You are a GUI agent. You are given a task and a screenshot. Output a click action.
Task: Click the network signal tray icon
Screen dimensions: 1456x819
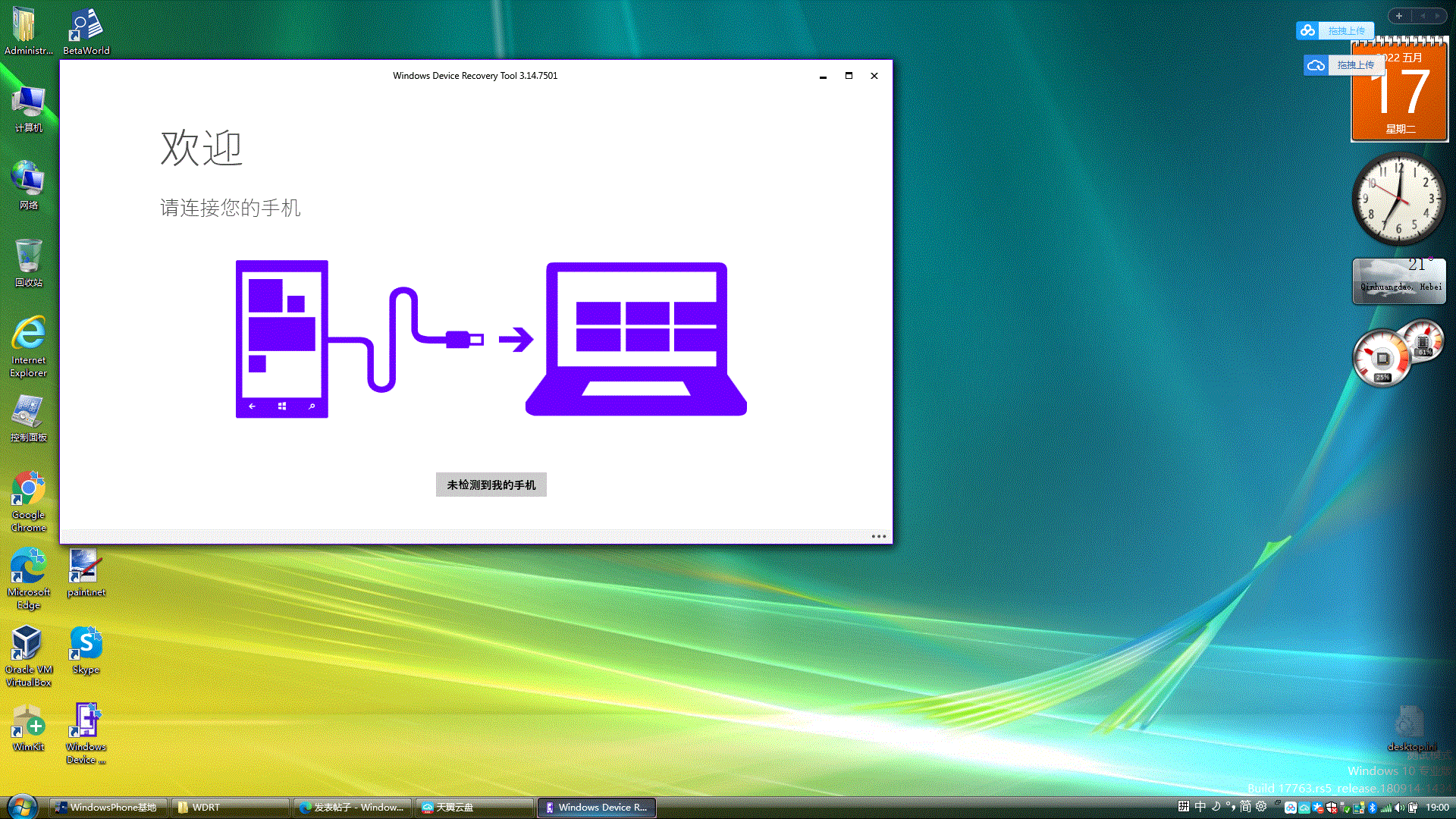[x=1387, y=808]
